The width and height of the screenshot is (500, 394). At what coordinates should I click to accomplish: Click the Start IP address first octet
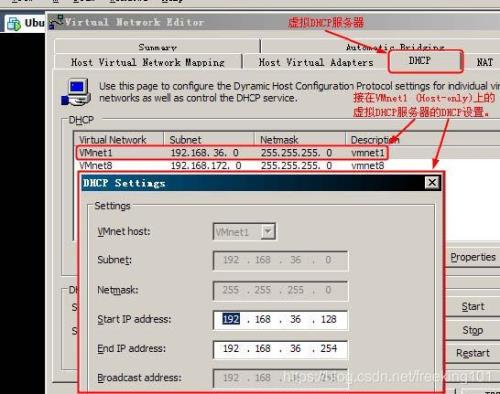[x=231, y=319]
